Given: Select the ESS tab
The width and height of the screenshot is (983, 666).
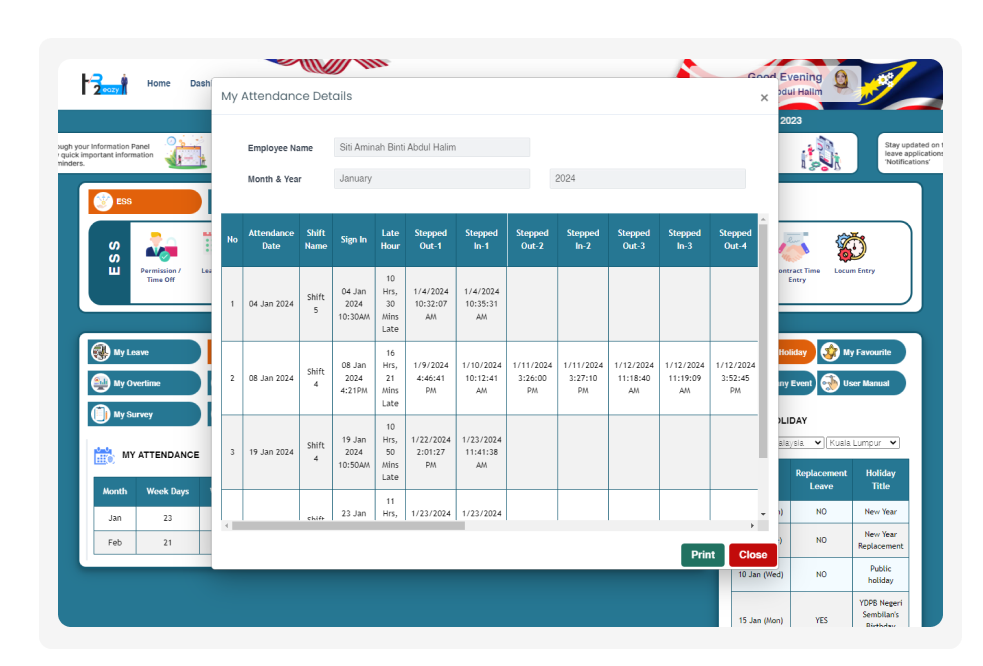Looking at the screenshot, I should (x=145, y=201).
